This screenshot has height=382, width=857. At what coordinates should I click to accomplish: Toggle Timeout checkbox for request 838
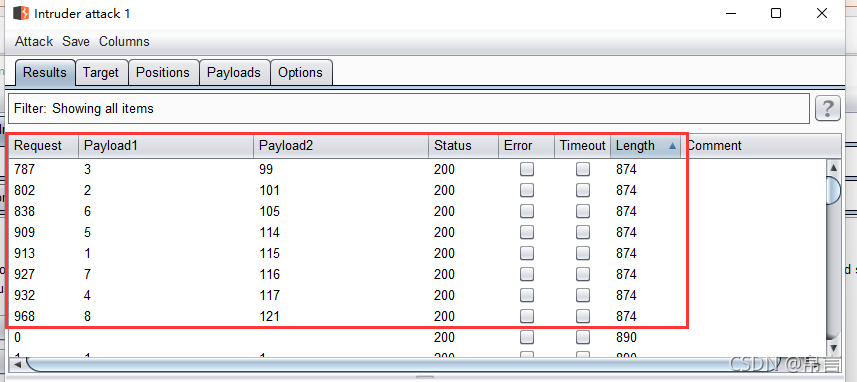pos(583,211)
